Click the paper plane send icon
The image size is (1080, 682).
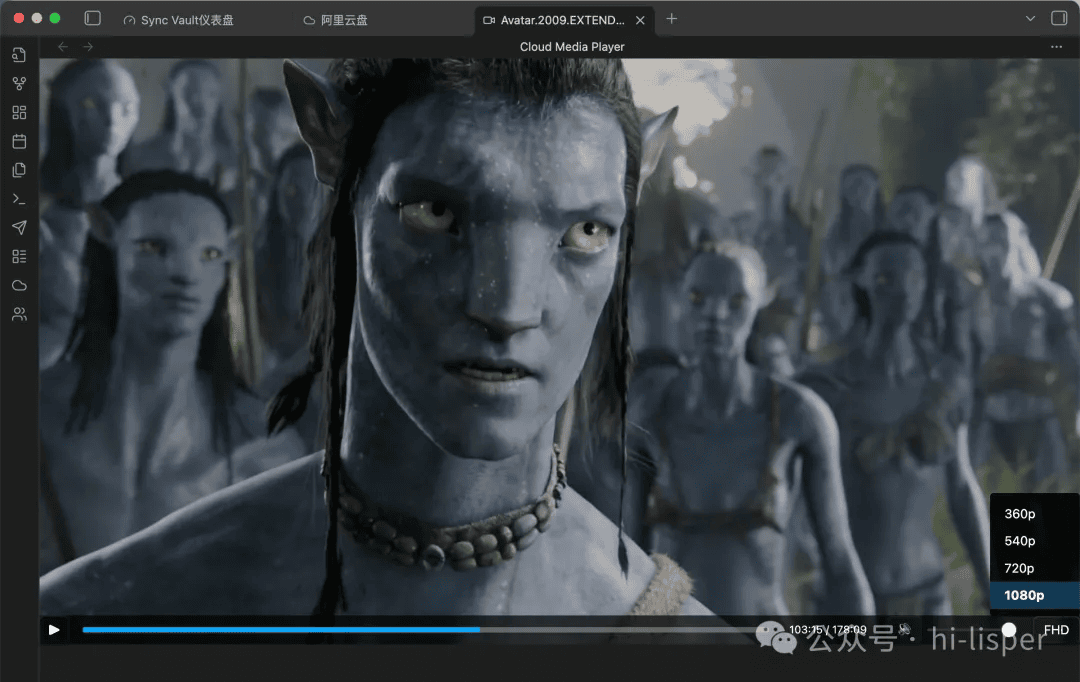click(19, 228)
